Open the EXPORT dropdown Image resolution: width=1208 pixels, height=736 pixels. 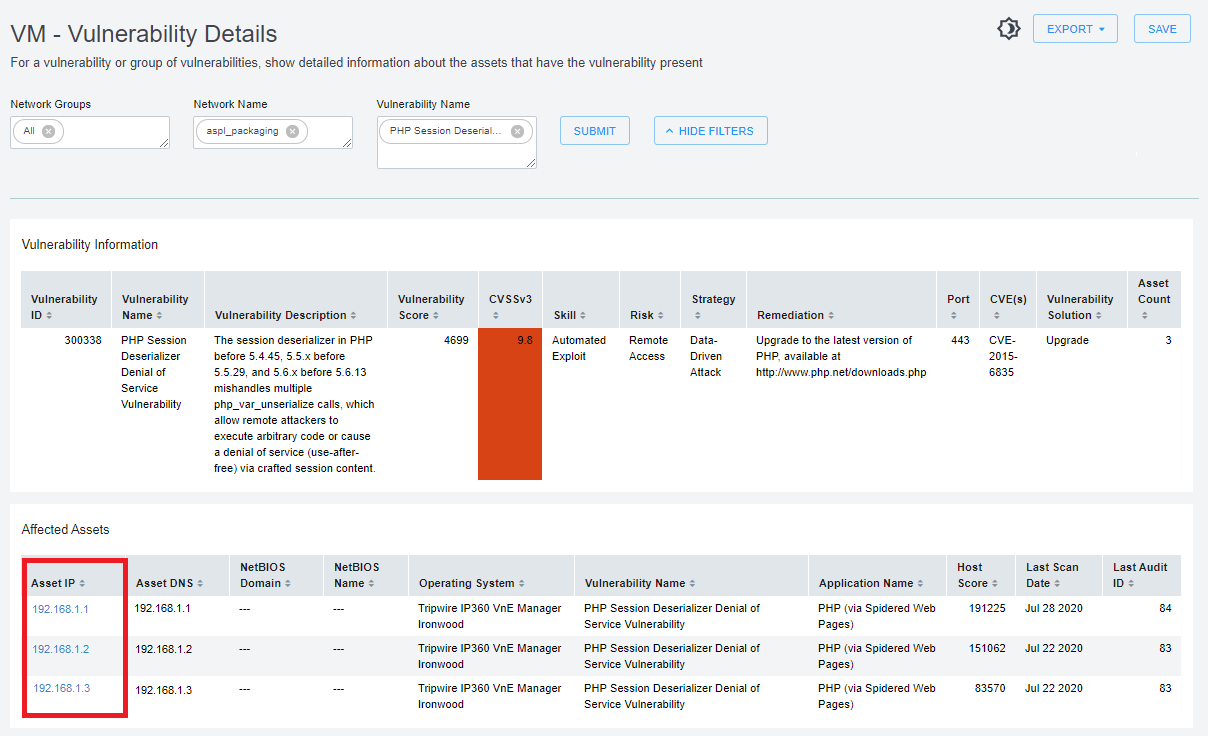1075,29
